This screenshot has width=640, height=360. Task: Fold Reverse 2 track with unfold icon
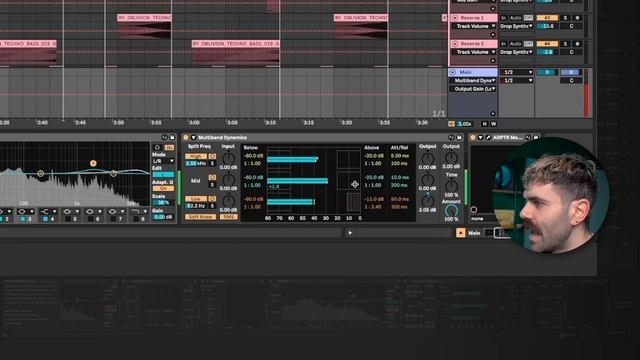[455, 44]
